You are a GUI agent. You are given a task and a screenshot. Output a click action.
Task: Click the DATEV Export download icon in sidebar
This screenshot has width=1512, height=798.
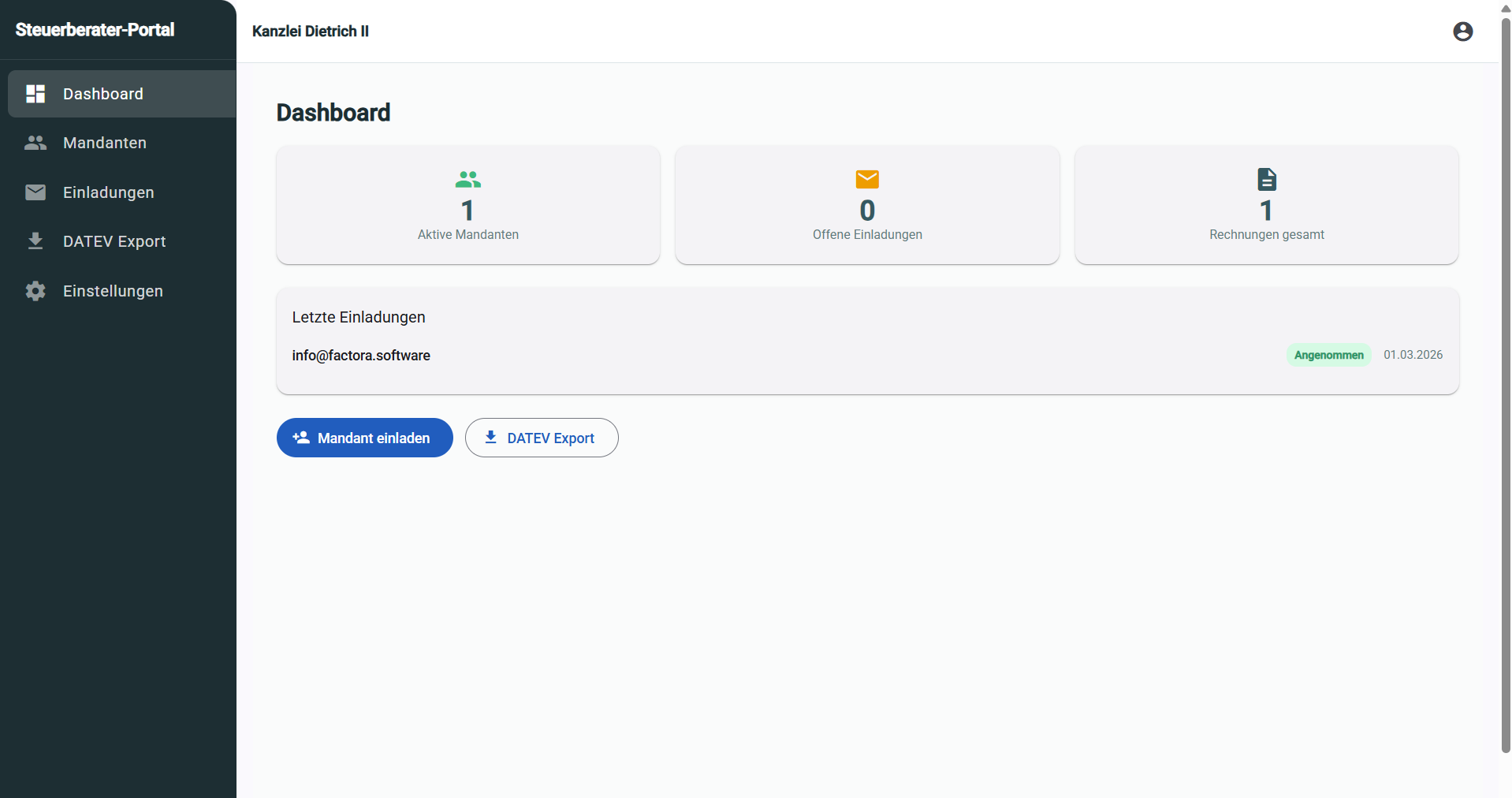pyautogui.click(x=35, y=241)
